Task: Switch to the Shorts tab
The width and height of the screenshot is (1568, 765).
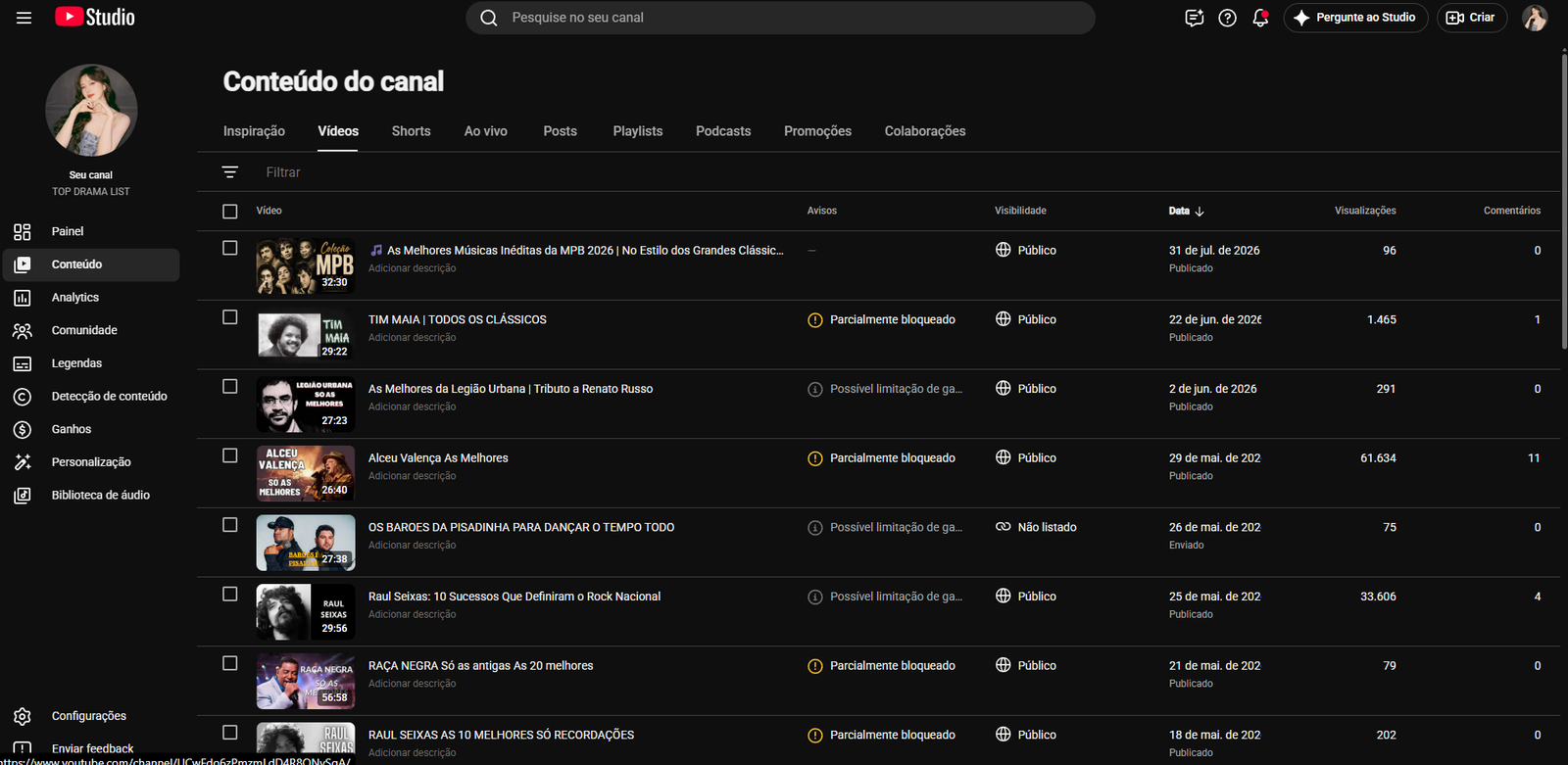Action: [x=411, y=131]
